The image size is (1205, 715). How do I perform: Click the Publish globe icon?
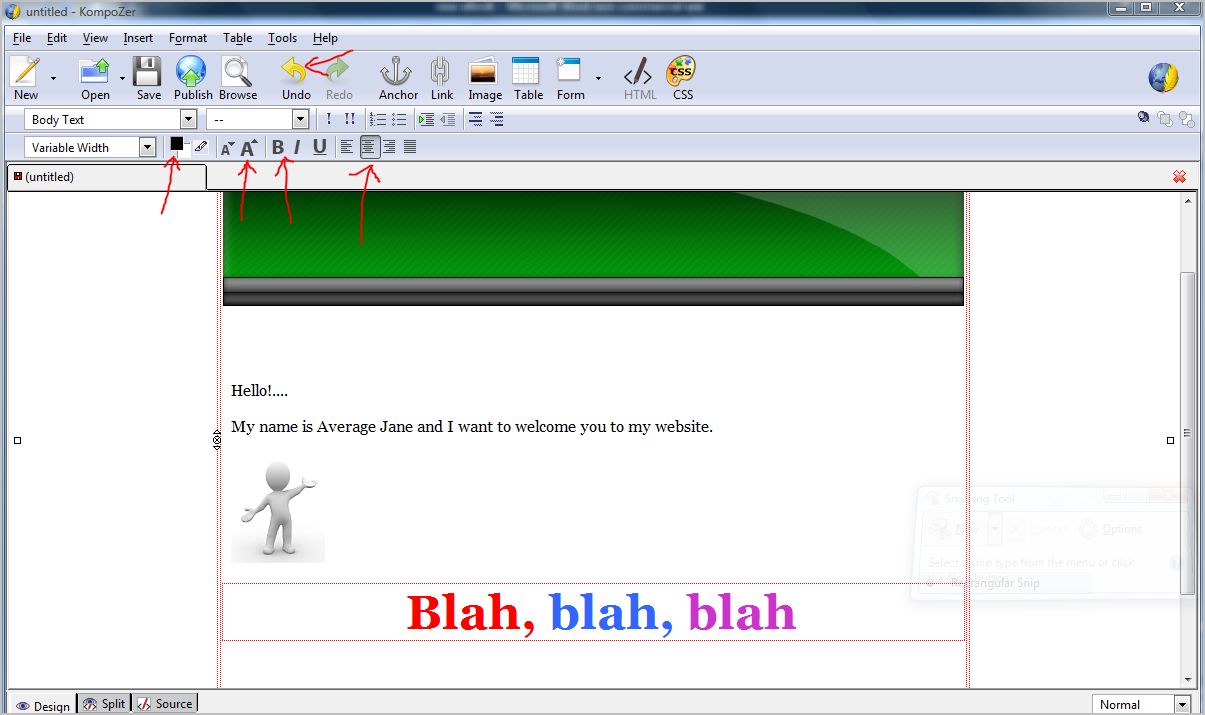191,73
